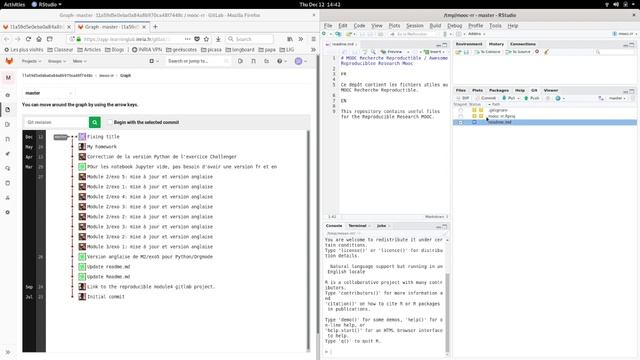The image size is (640, 360).
Task: Switch to the History tab
Action: pyautogui.click(x=496, y=44)
